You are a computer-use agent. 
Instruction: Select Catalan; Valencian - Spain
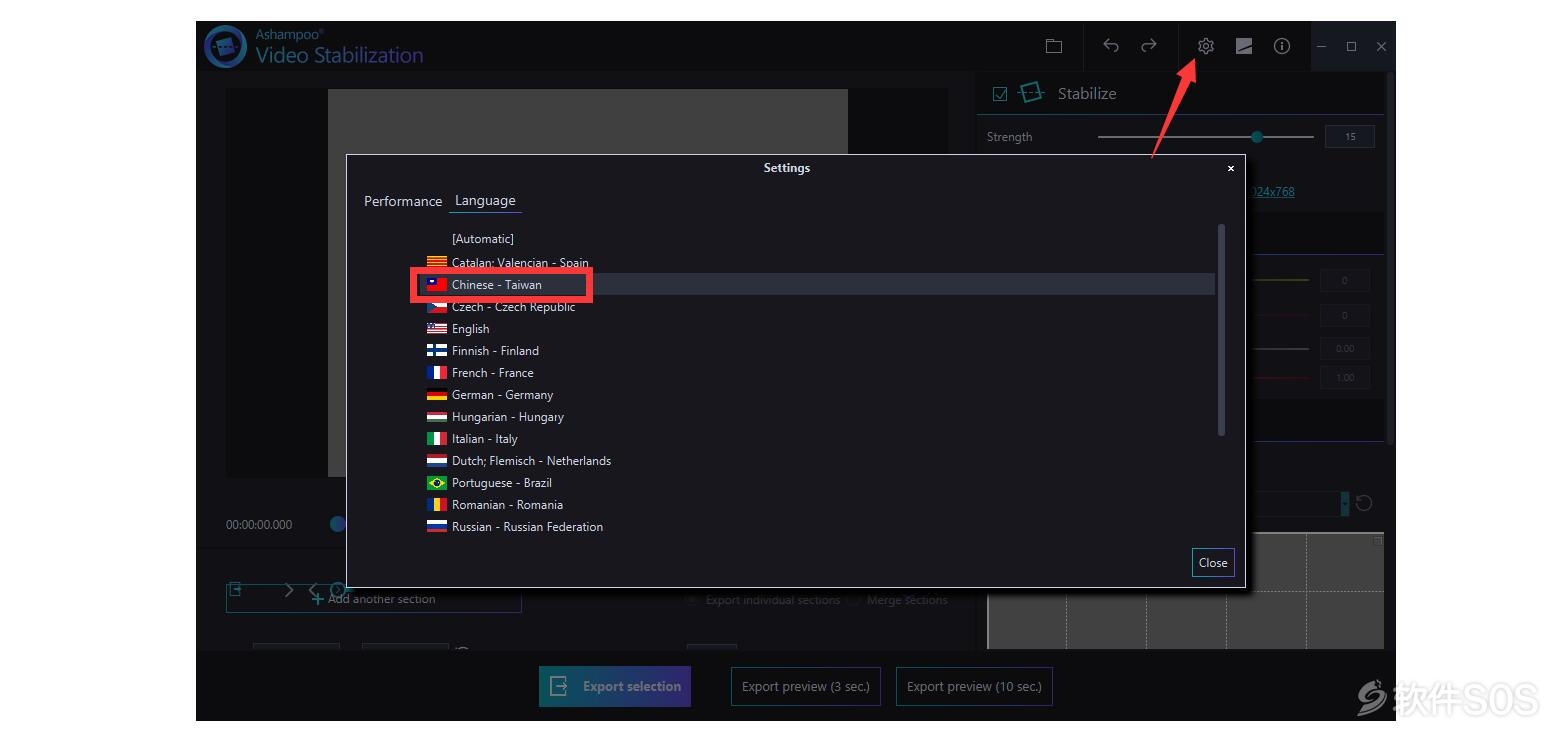(x=520, y=262)
